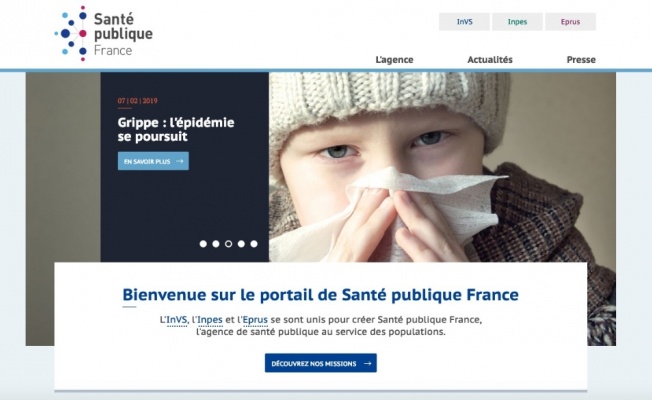The width and height of the screenshot is (652, 400).
Task: Open the InVS site button
Action: pyautogui.click(x=464, y=22)
